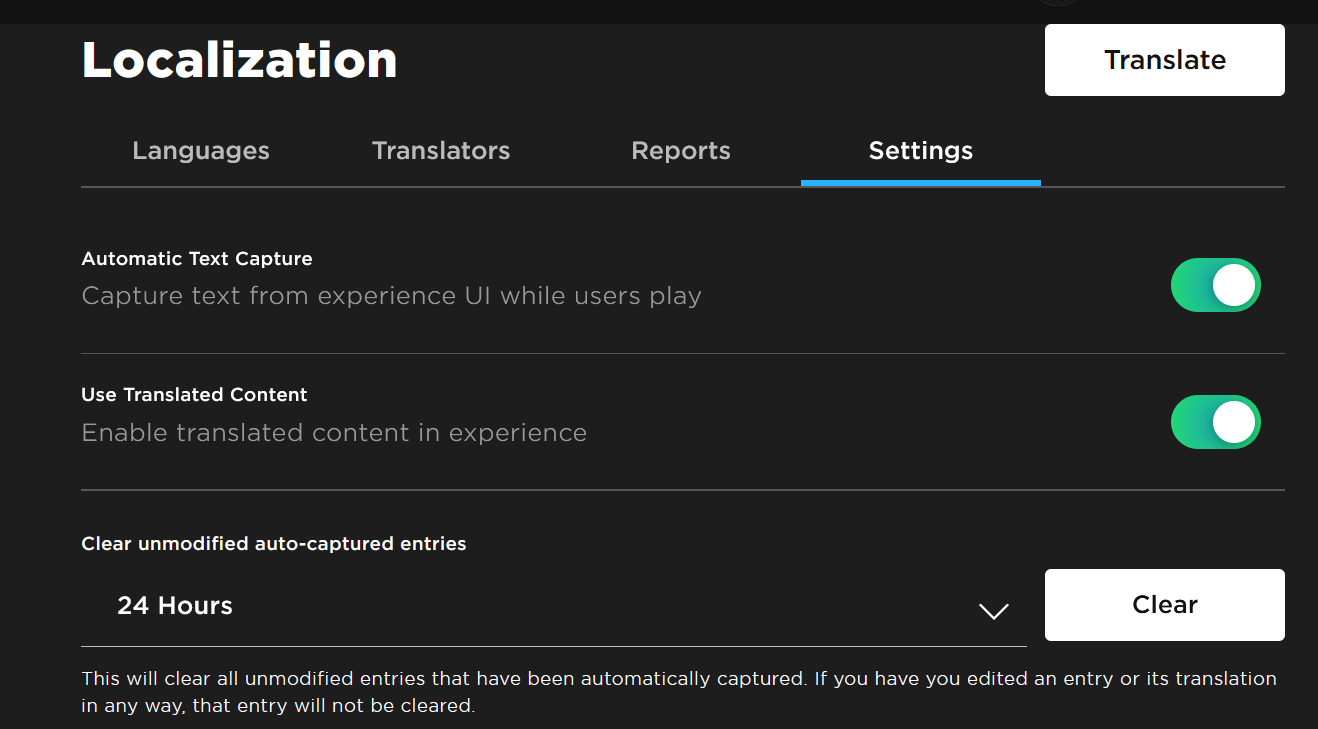The width and height of the screenshot is (1318, 729).
Task: Turn the text capture switch back on
Action: pos(1215,285)
